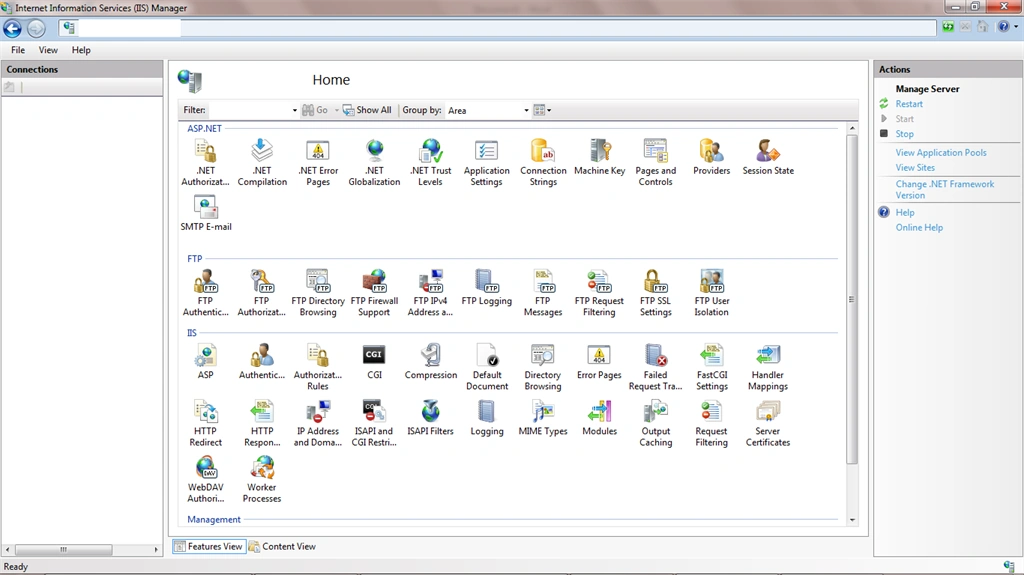The width and height of the screenshot is (1024, 575).
Task: Open Worker Processes feature
Action: pyautogui.click(x=262, y=479)
